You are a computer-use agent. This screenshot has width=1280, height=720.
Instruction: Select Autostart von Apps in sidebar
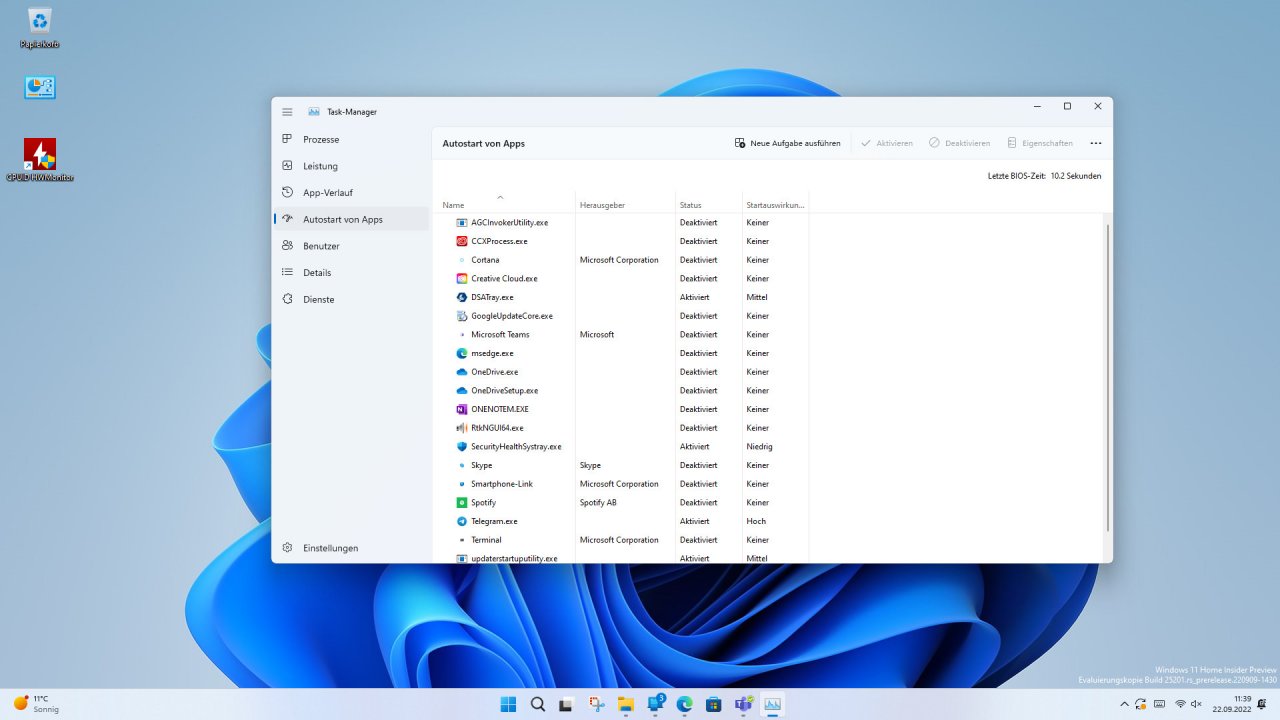[x=351, y=219]
